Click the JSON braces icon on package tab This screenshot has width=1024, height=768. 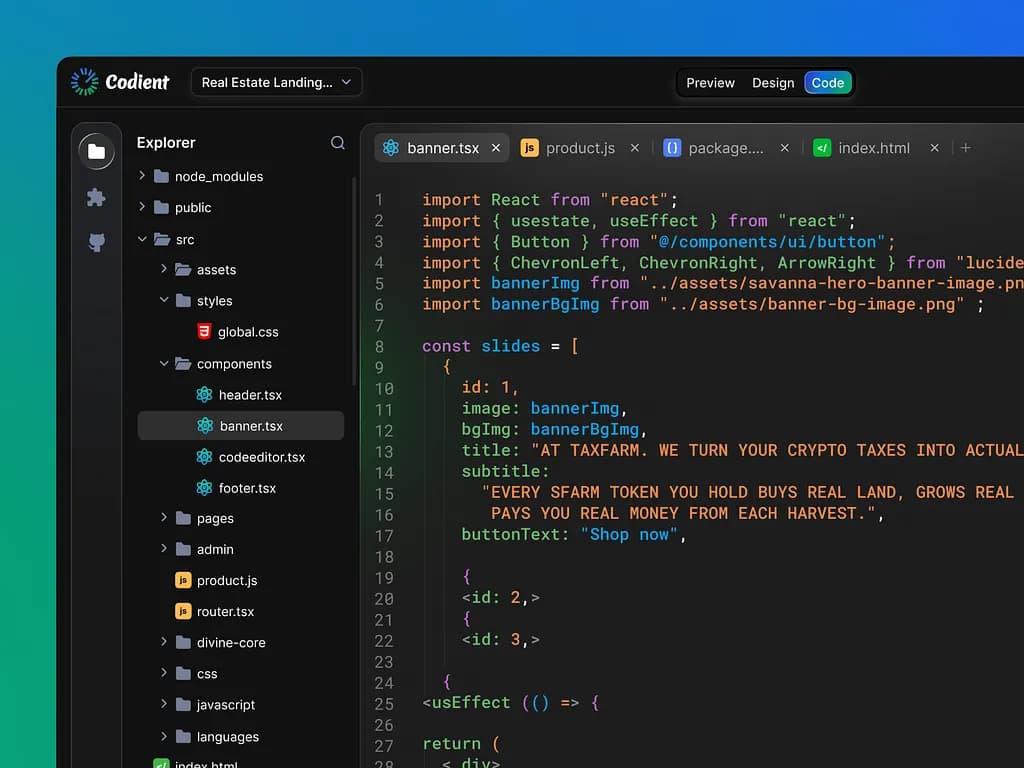[671, 147]
